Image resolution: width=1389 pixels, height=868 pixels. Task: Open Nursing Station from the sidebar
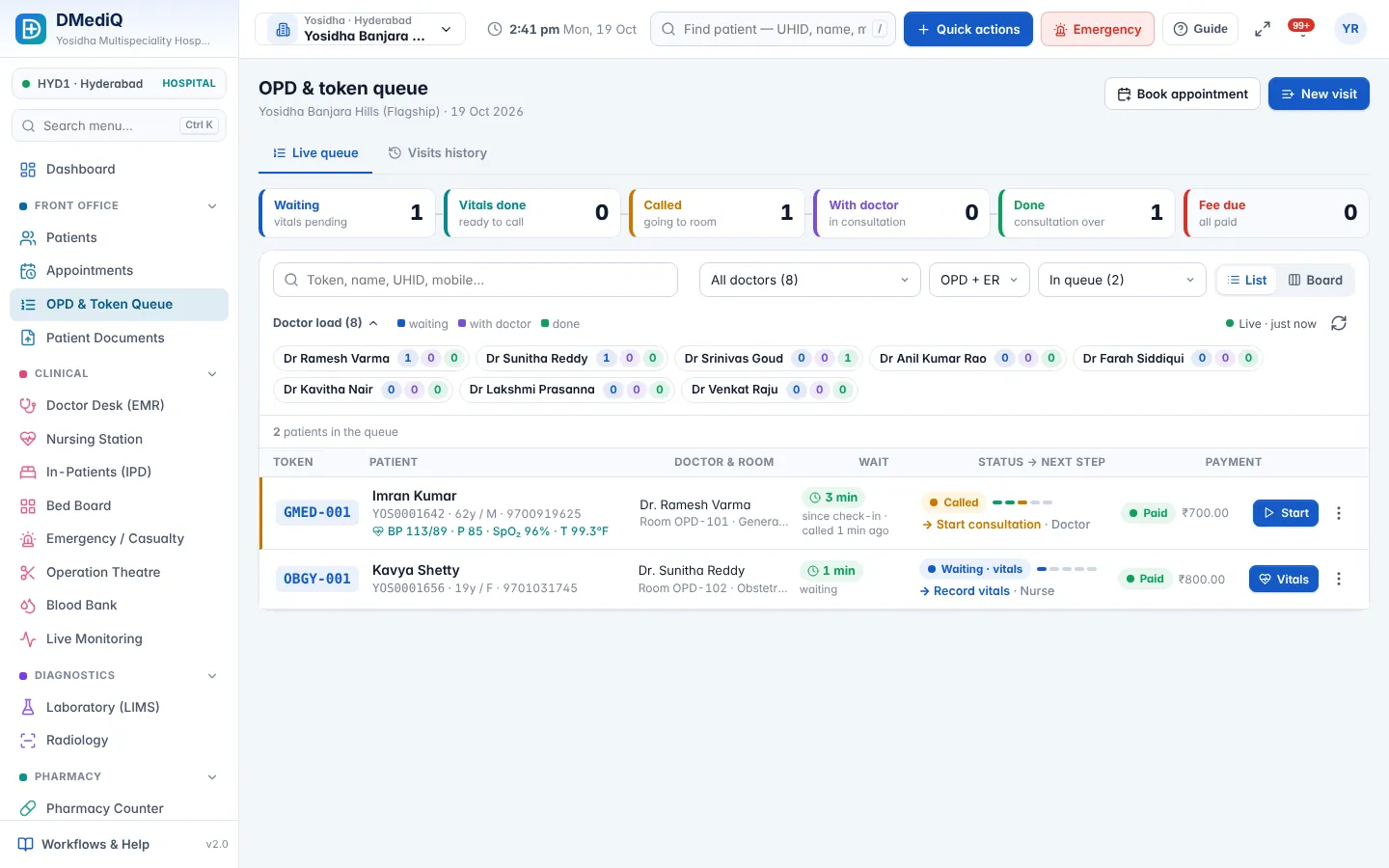(120, 439)
